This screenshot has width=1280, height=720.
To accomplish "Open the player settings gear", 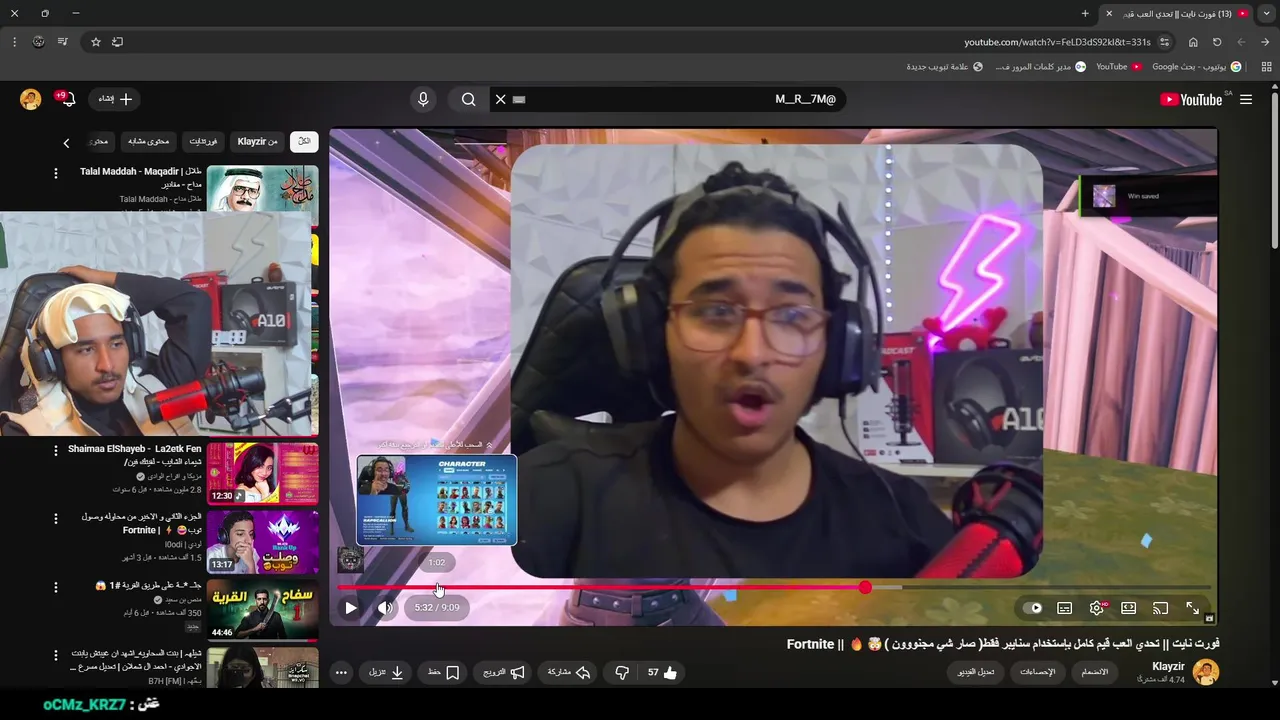I will pyautogui.click(x=1097, y=608).
